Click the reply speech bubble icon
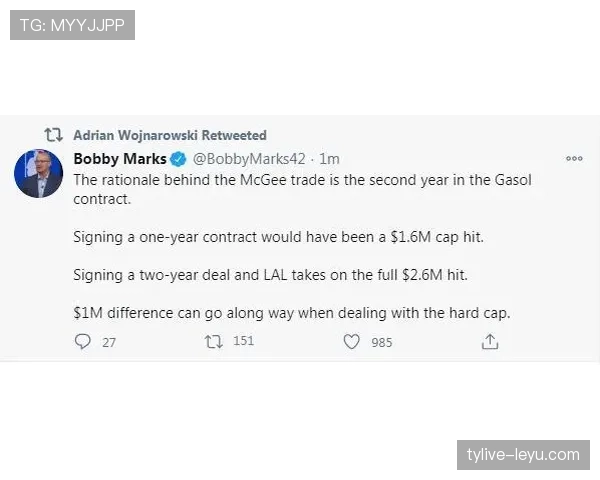The image size is (600, 480). coord(83,341)
